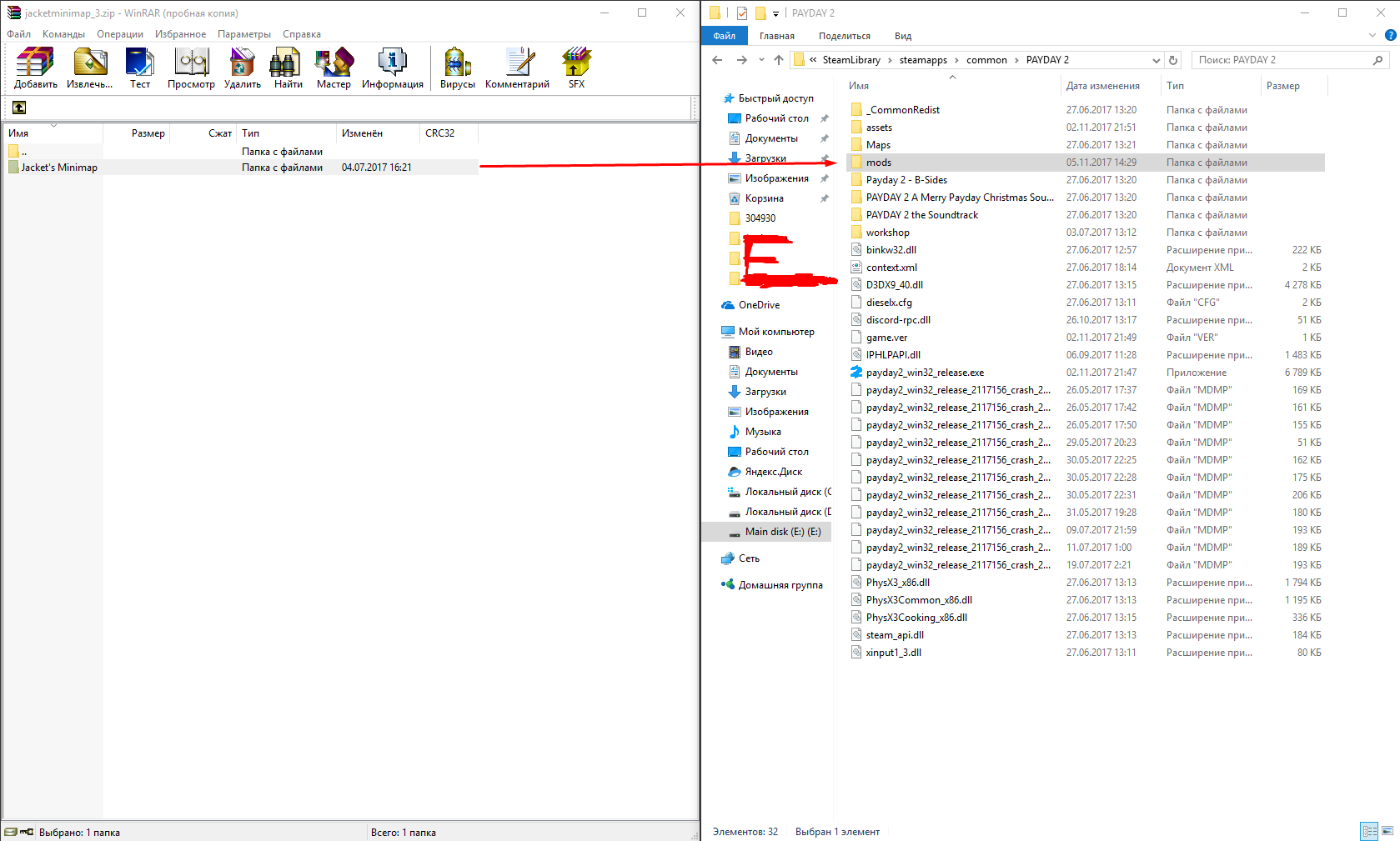This screenshot has height=841, width=1400.
Task: Switch to the Поделиться ribbon tab
Action: 845,36
